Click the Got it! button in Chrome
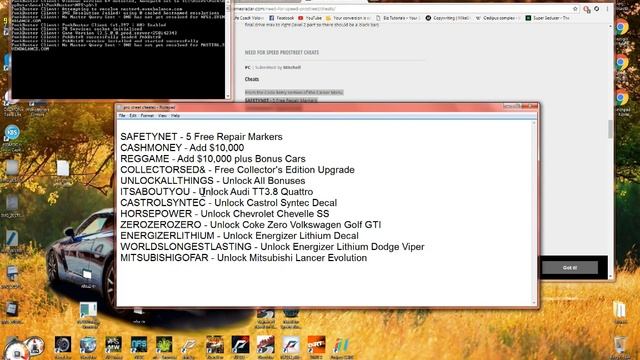Image resolution: width=640 pixels, height=360 pixels. 570,268
